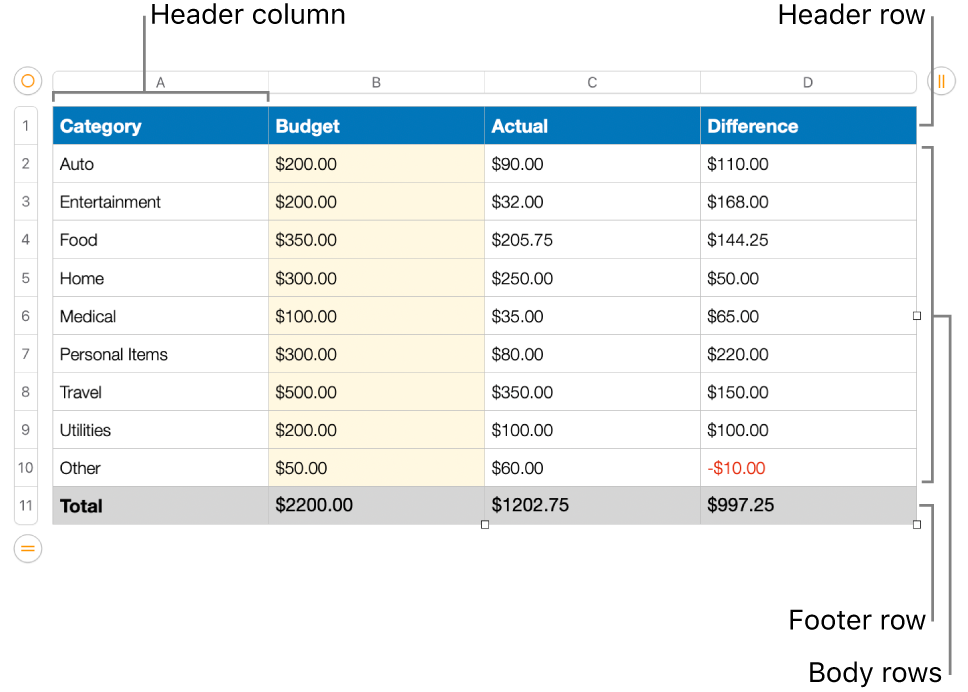Click the orange add-row control icon

pos(27,548)
